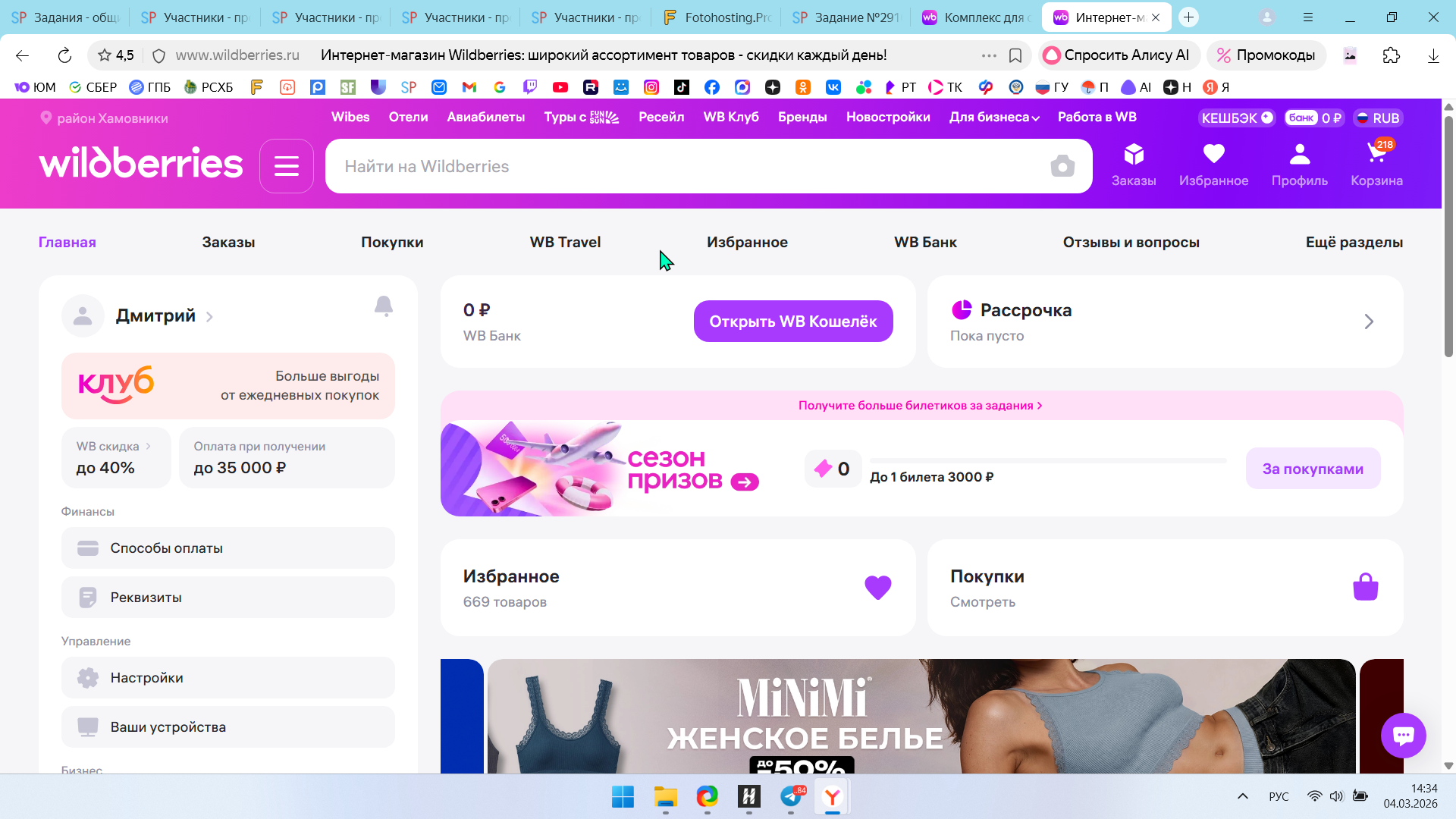This screenshot has height=819, width=1456.
Task: Open the Wildberries catalog hamburger menu
Action: 286,166
